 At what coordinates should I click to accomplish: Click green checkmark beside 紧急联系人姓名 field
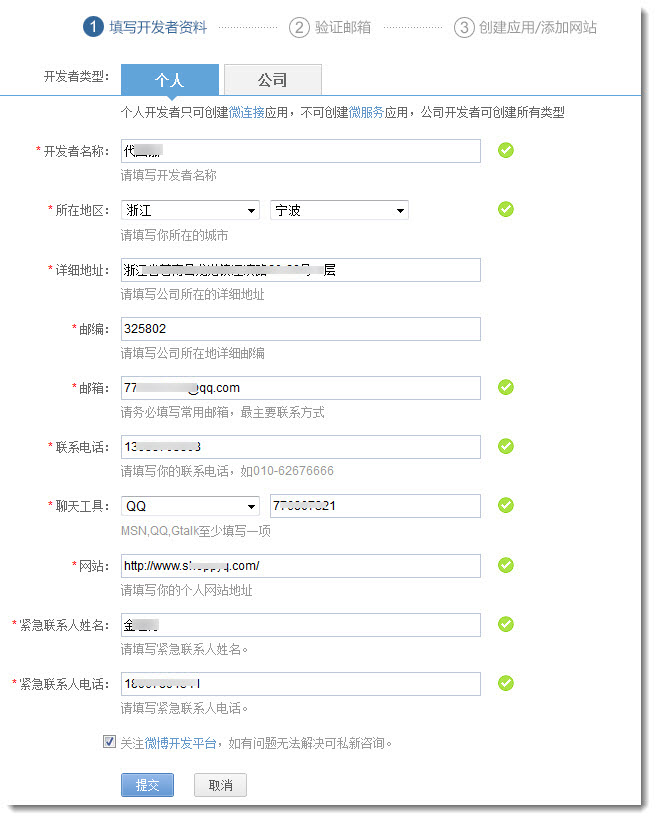point(506,624)
